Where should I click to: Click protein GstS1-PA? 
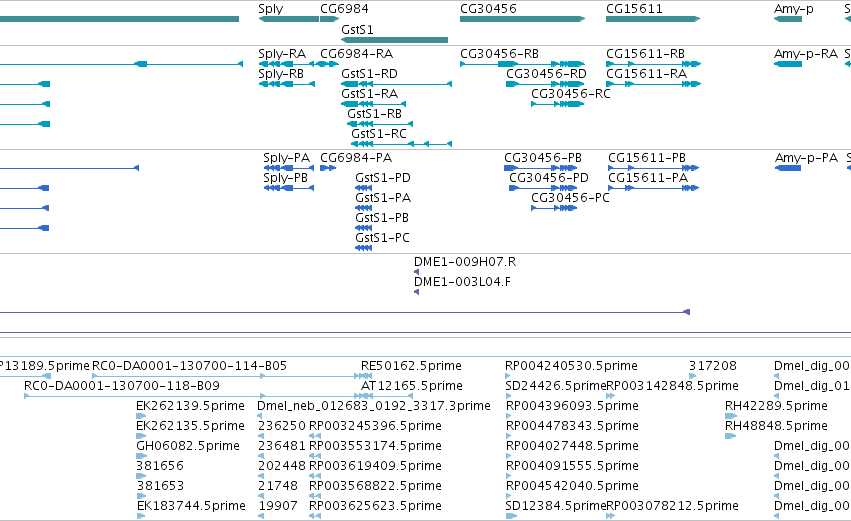click(383, 198)
